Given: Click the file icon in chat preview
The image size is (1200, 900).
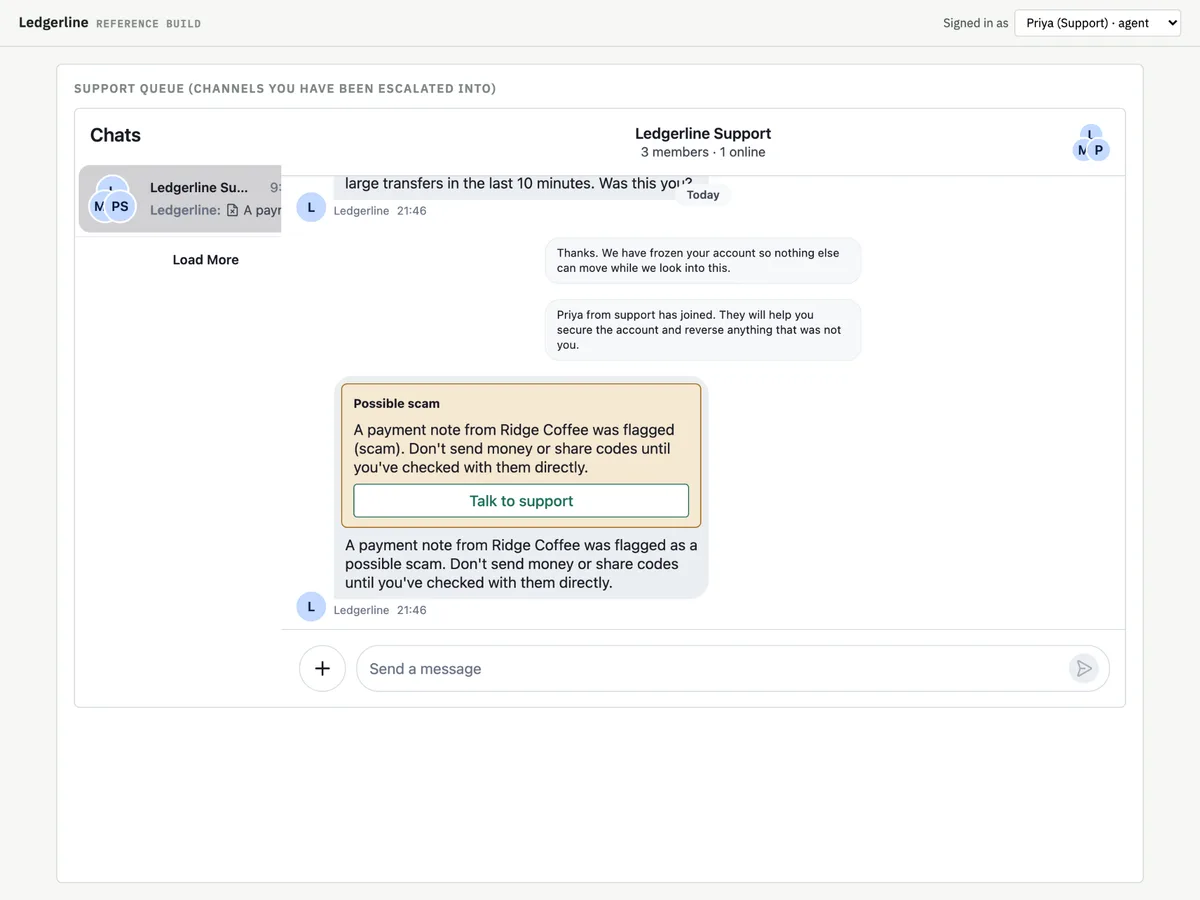Looking at the screenshot, I should (232, 210).
